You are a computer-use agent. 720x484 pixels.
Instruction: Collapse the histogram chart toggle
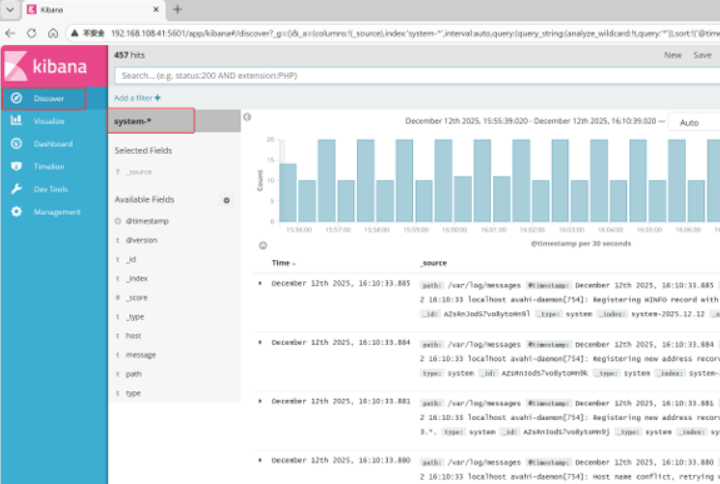[x=263, y=246]
